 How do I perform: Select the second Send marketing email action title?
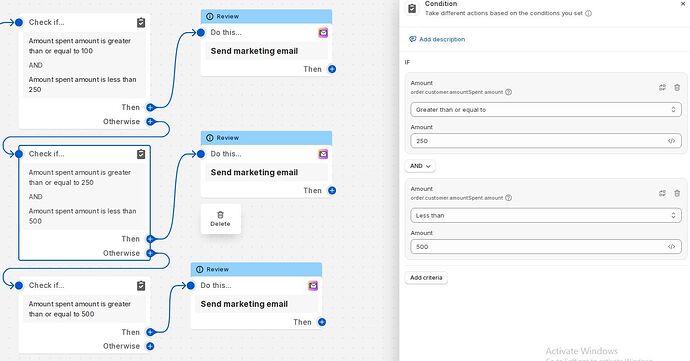click(x=254, y=173)
